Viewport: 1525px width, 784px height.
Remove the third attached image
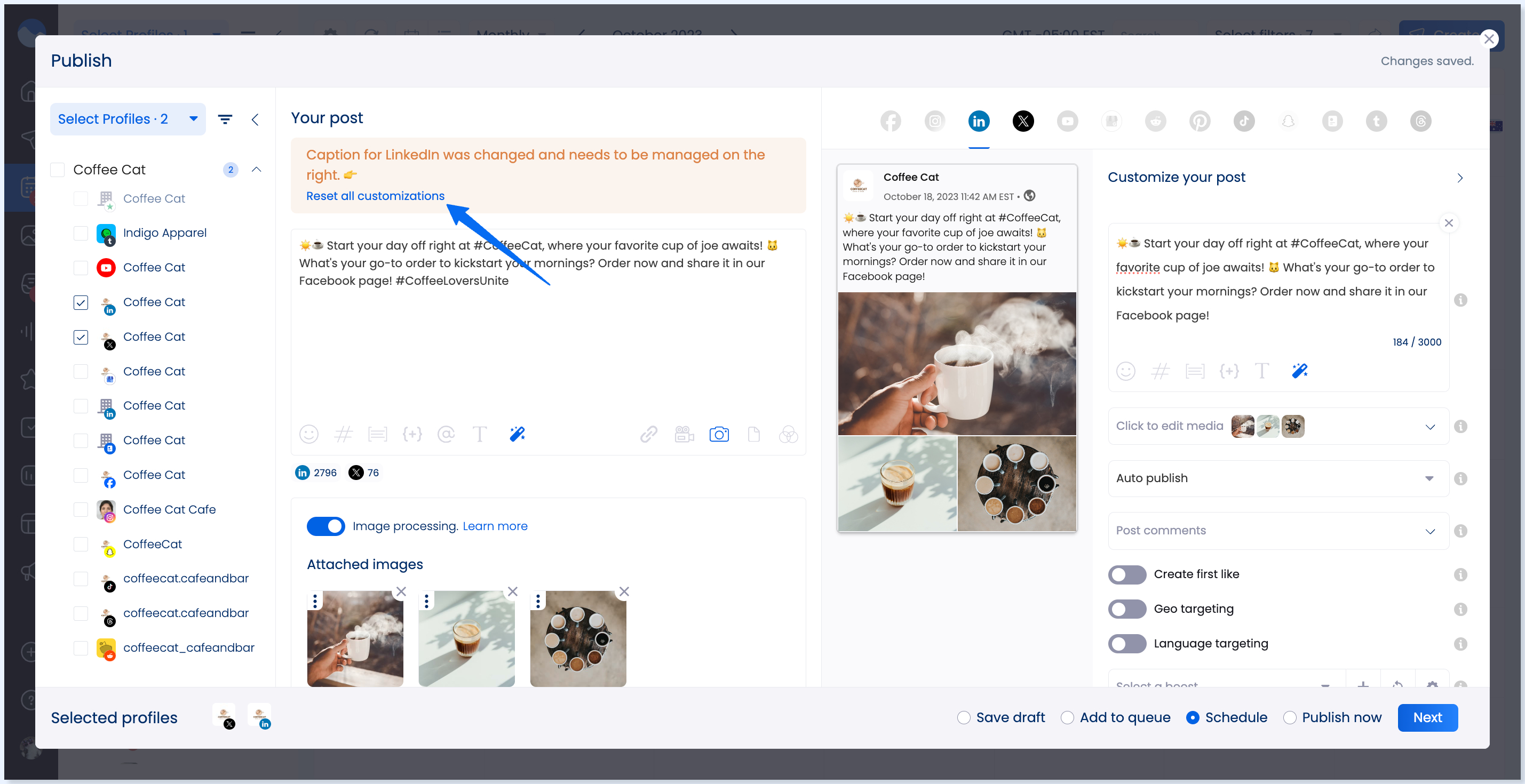click(x=624, y=591)
